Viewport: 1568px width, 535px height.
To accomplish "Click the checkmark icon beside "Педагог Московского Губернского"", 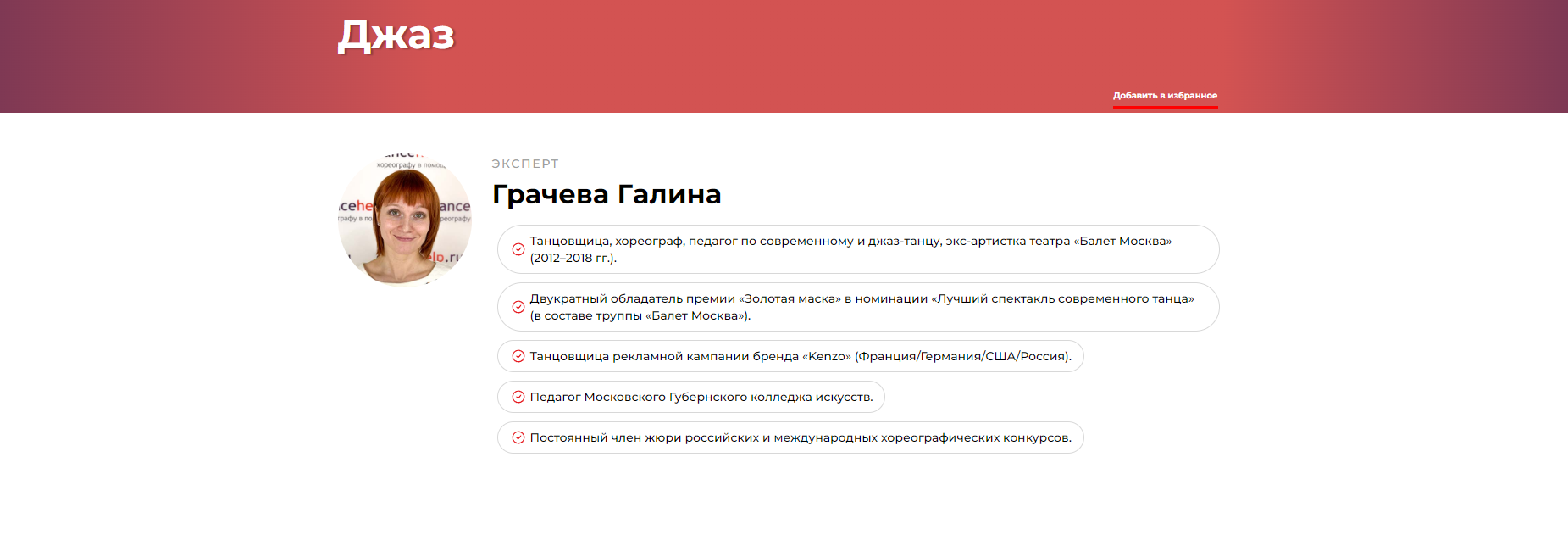I will [x=518, y=397].
